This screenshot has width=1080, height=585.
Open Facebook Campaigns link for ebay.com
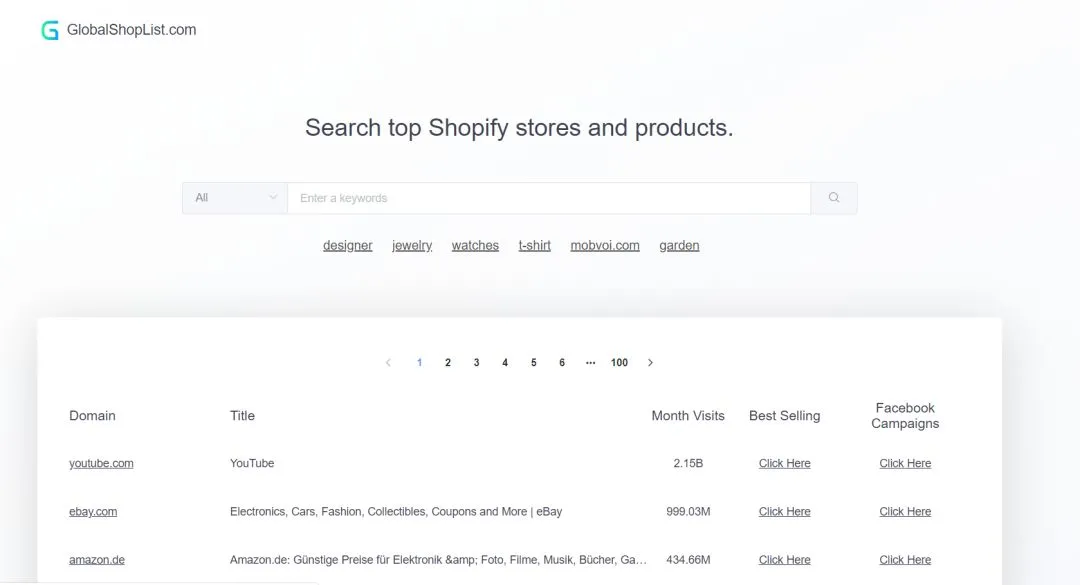click(905, 511)
